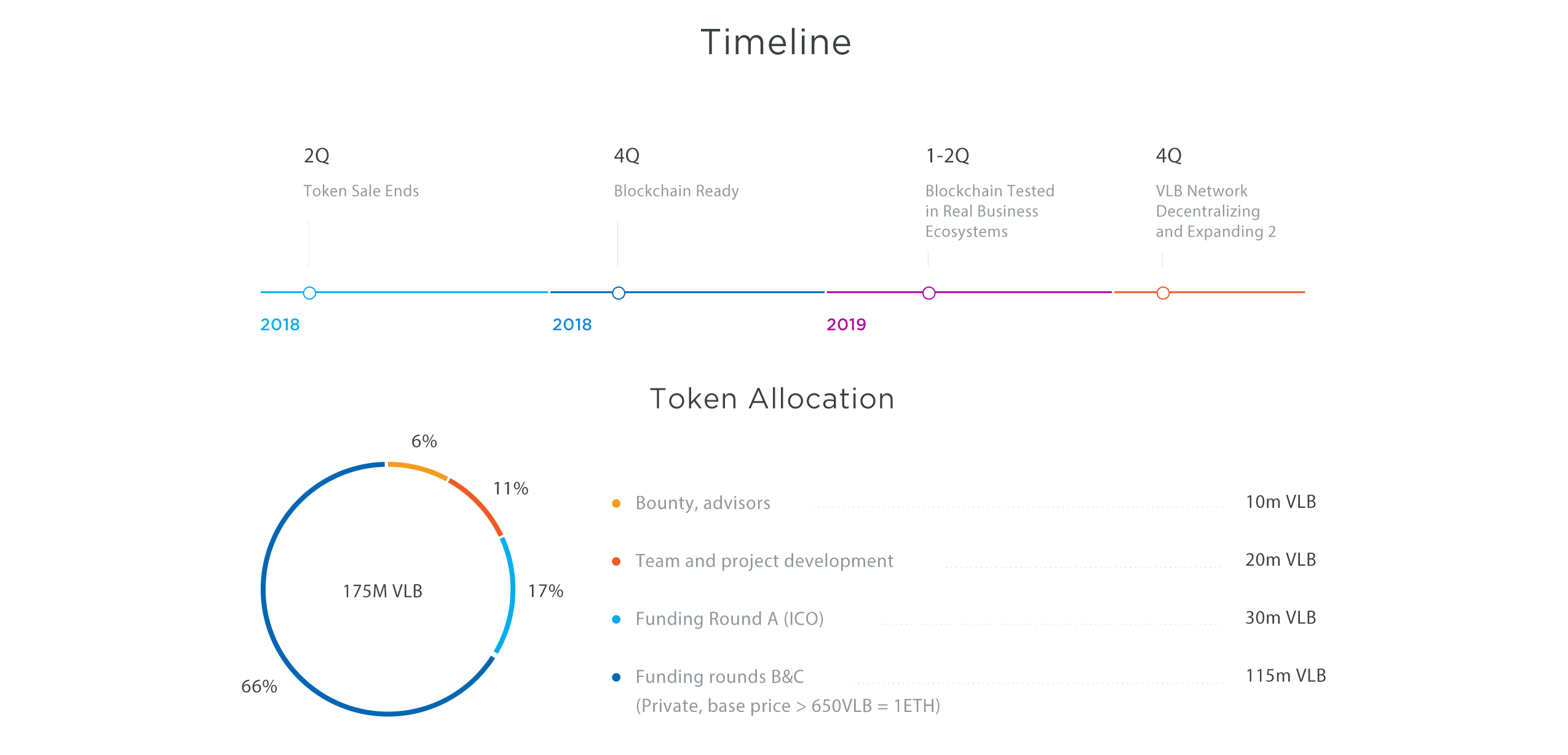
Task: Click the light blue 2Q 2018 timeline marker
Action: [x=309, y=293]
